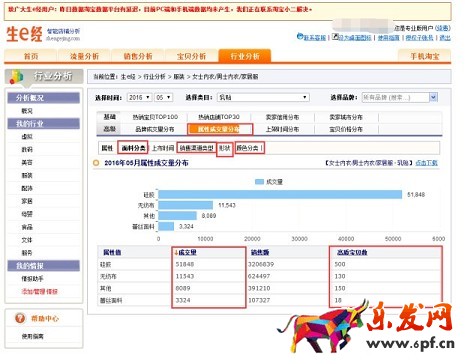This screenshot has height=364, width=465.
Task: Click the 联系客服 link
Action: pyautogui.click(x=314, y=37)
